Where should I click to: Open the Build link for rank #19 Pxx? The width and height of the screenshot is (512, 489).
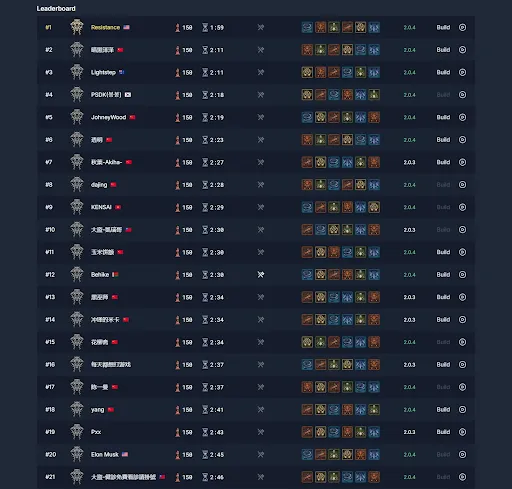pyautogui.click(x=443, y=432)
